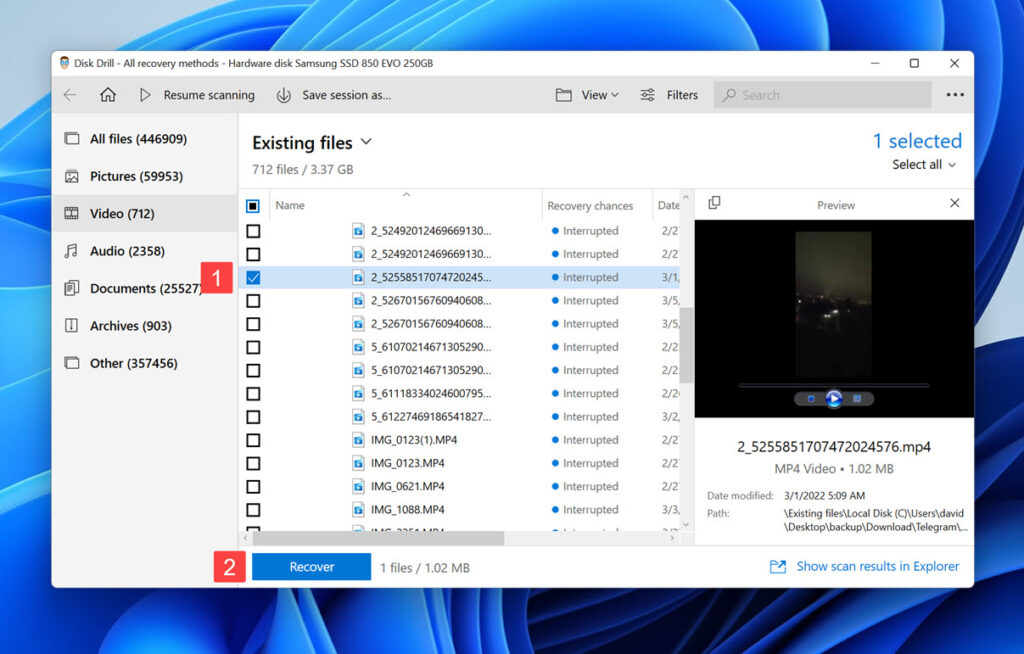Click inside the Search field

click(822, 95)
